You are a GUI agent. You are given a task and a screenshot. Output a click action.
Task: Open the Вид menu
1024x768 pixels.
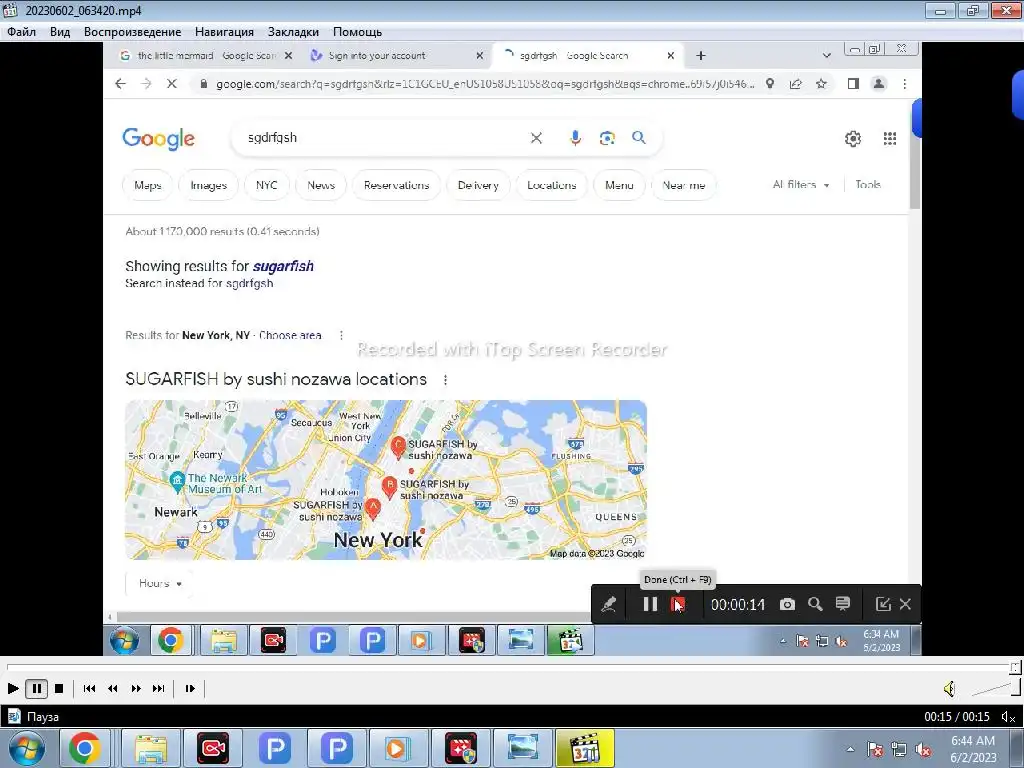[x=59, y=32]
